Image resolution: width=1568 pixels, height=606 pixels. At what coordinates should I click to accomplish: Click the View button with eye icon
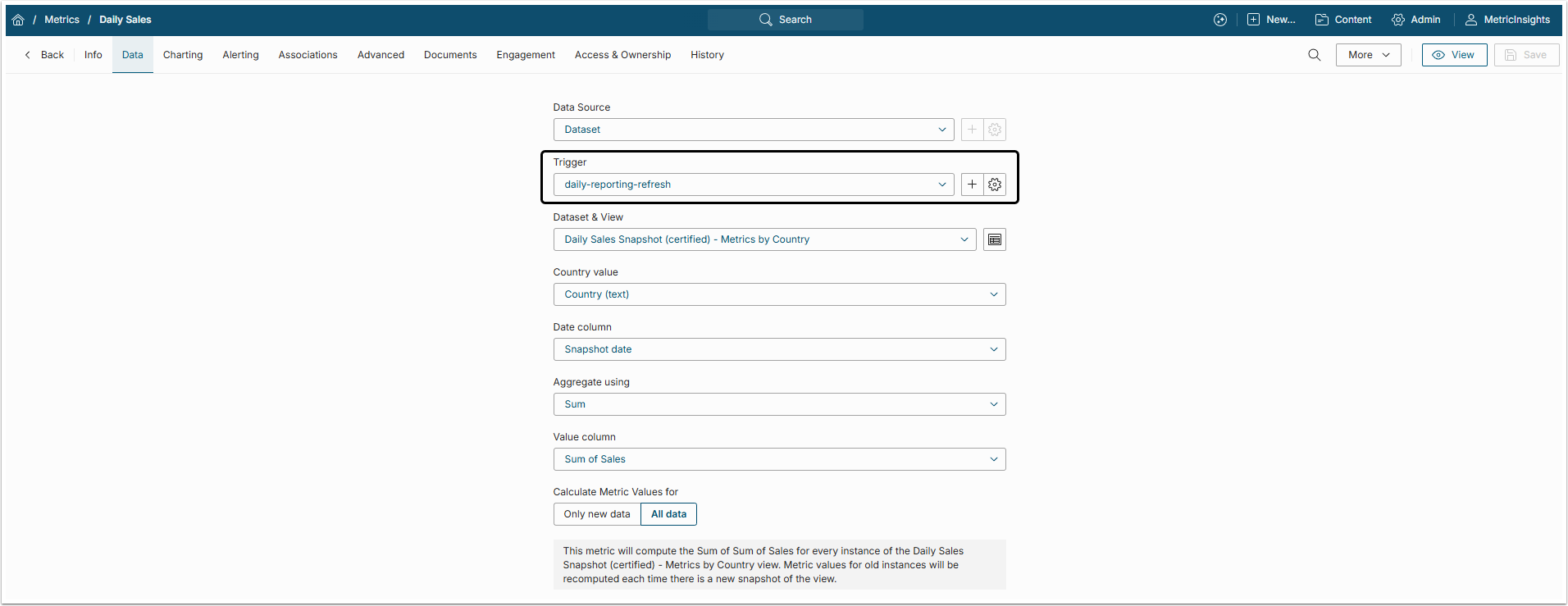point(1454,55)
